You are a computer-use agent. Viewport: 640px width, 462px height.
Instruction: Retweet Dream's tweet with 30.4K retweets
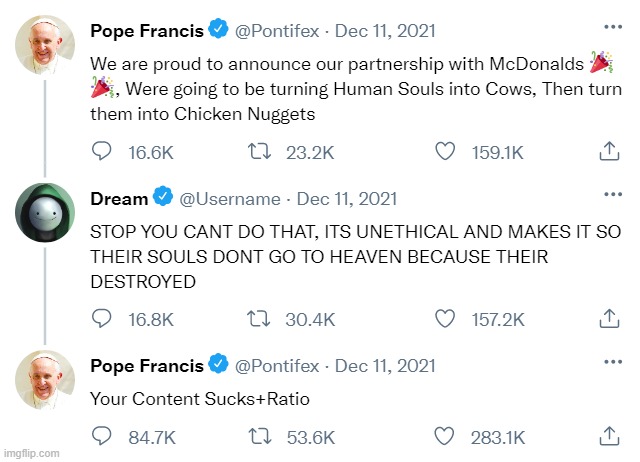pos(257,319)
